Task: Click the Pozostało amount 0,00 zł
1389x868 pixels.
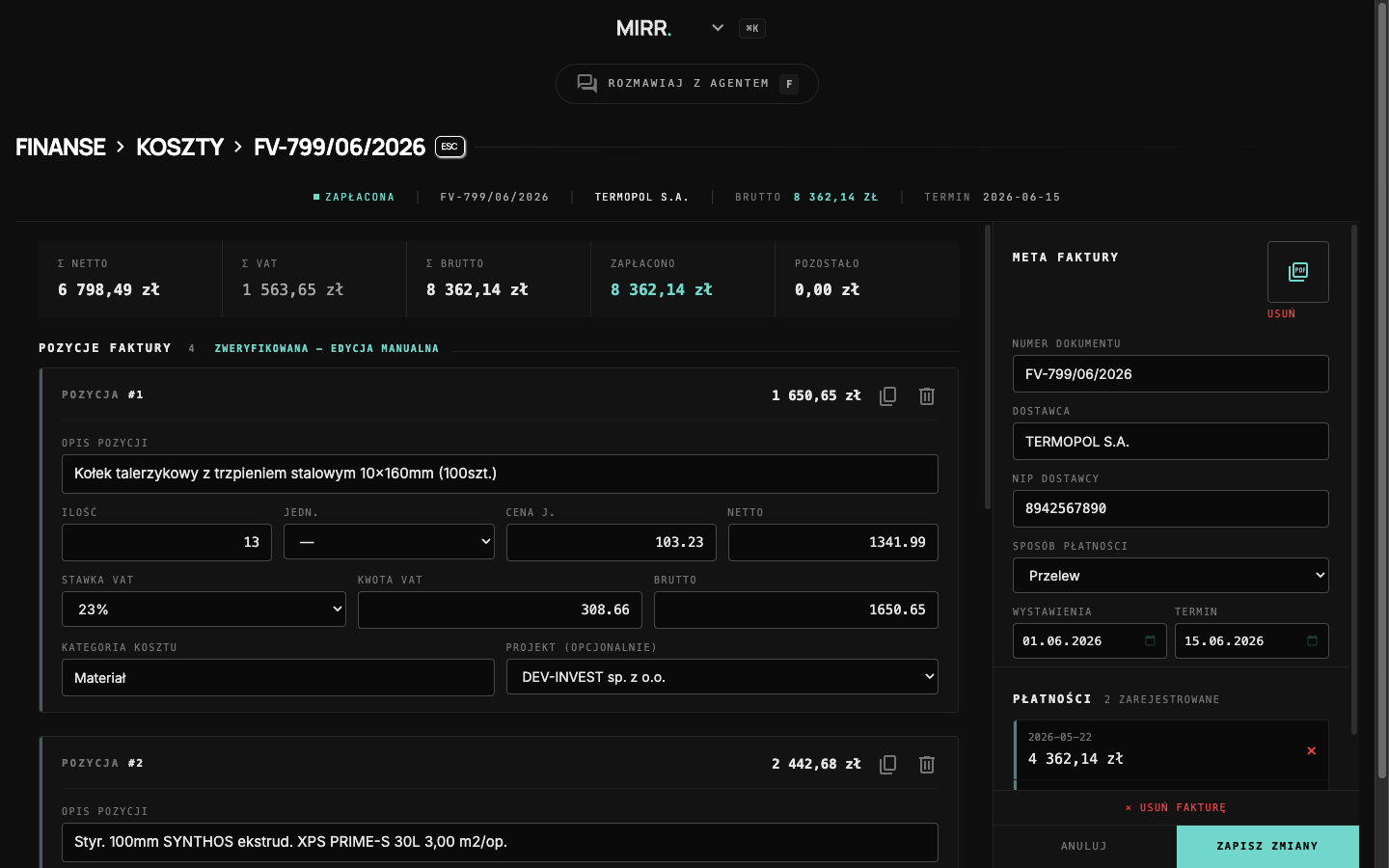Action: pyautogui.click(x=827, y=289)
